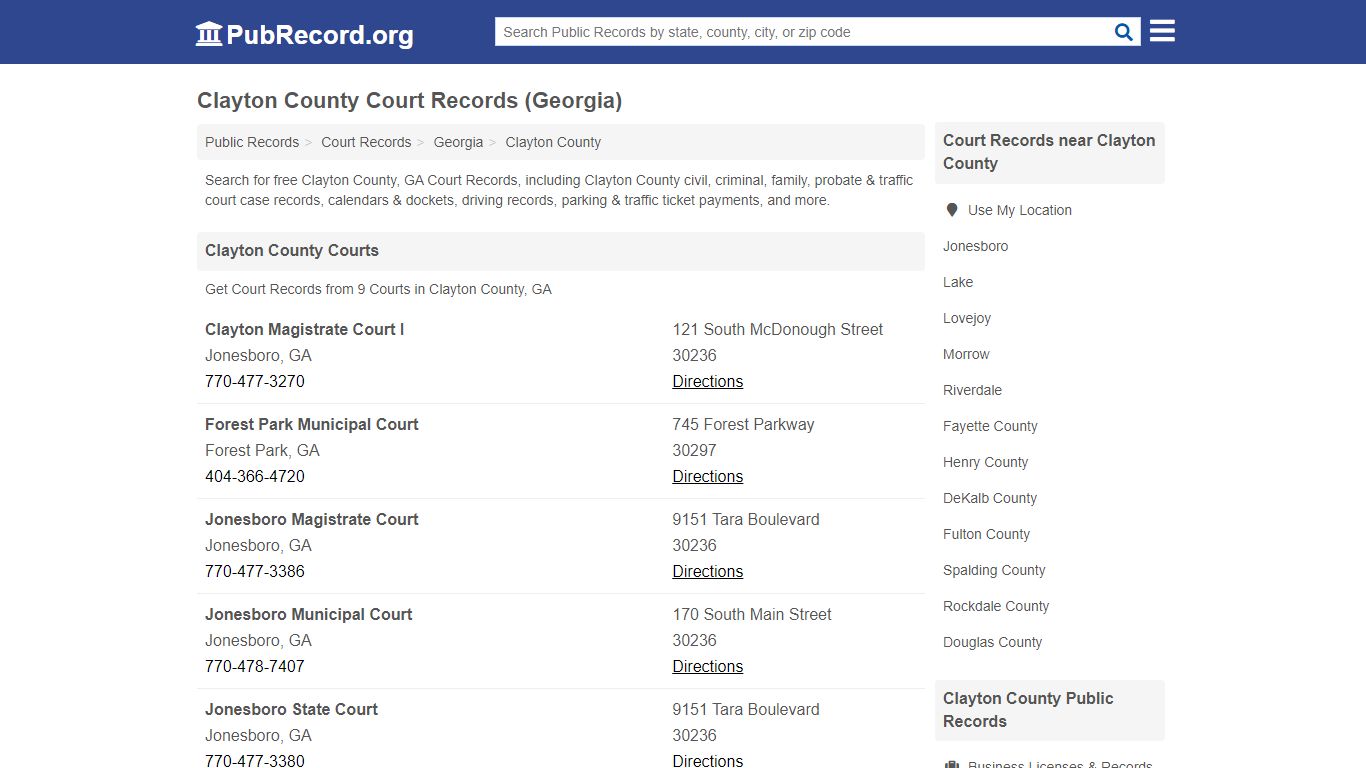Click address 170 South Main Street
Screen dimensions: 1366x768
752,614
